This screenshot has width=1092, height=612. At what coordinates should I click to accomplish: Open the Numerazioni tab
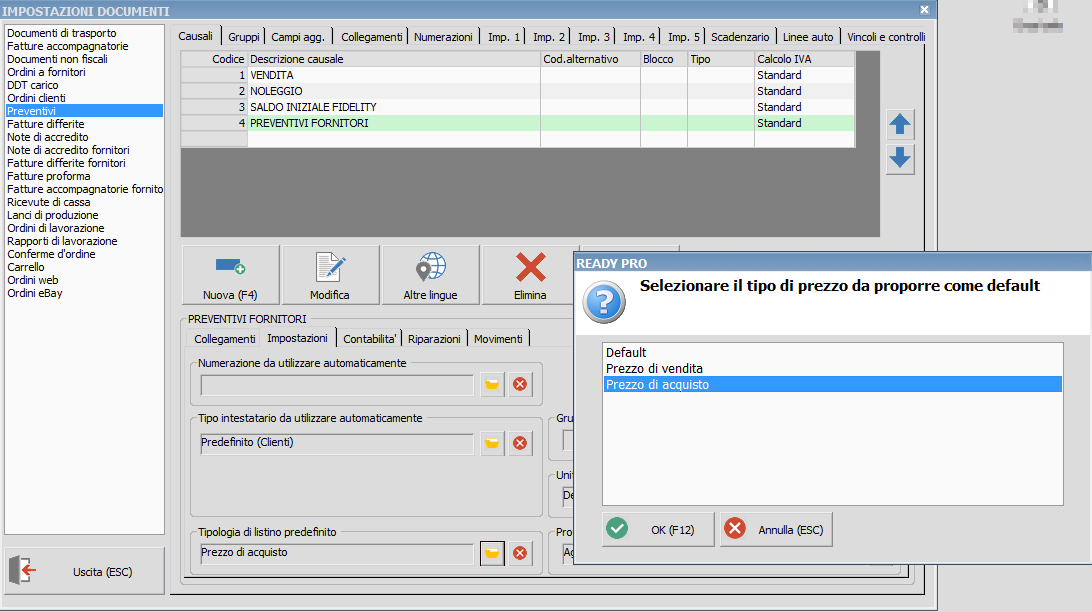click(444, 37)
